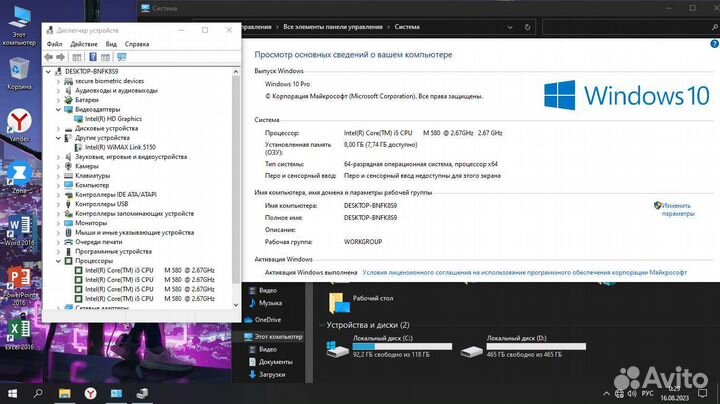
Task: Collapse the Процессоры node
Action: coord(58,261)
